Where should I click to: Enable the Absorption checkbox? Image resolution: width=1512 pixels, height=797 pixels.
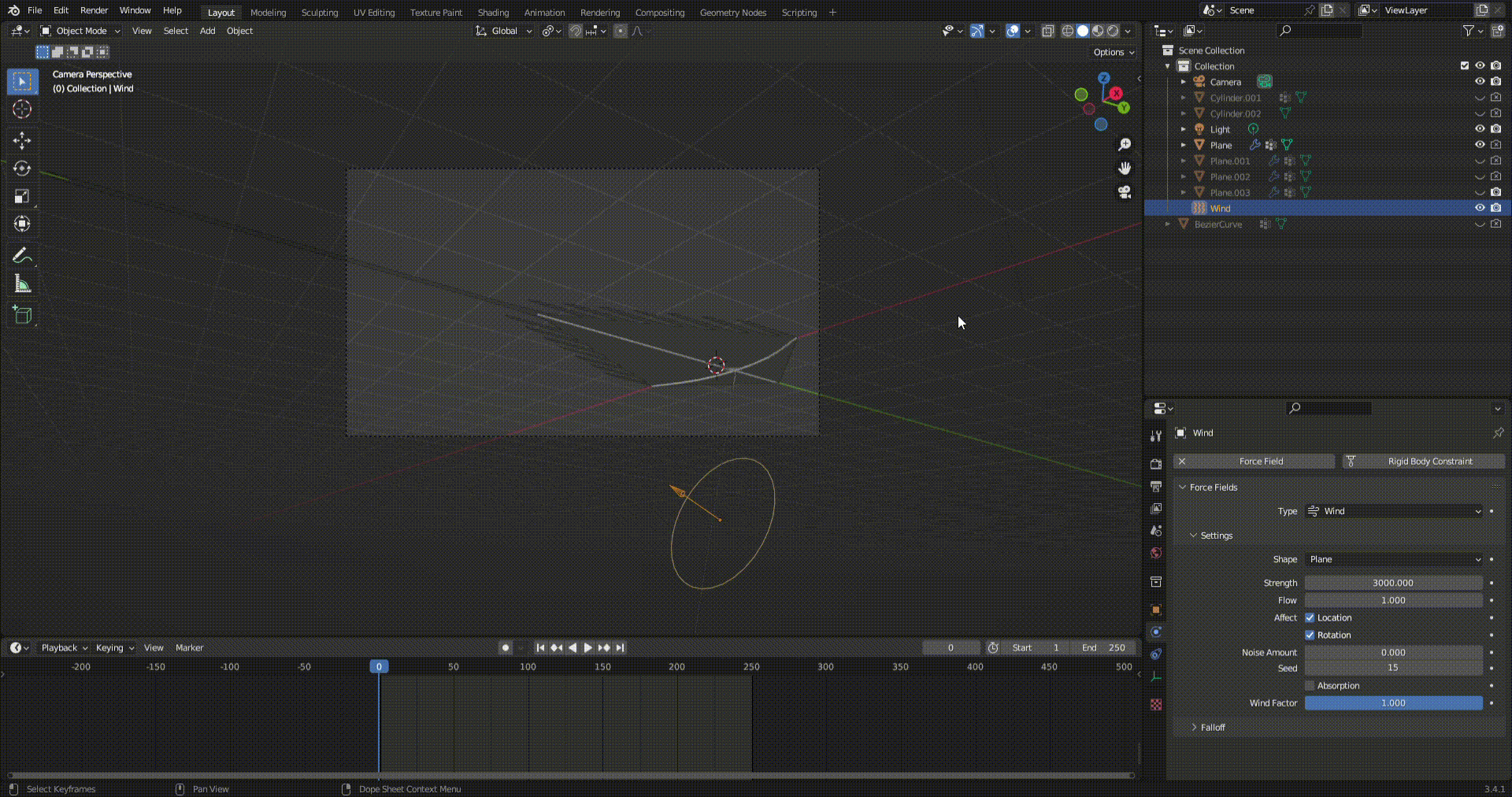click(1310, 686)
